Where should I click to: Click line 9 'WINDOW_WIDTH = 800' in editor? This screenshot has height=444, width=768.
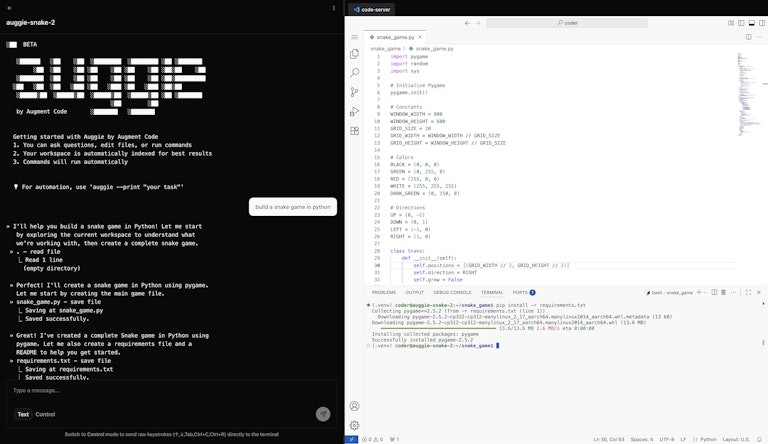tap(416, 114)
